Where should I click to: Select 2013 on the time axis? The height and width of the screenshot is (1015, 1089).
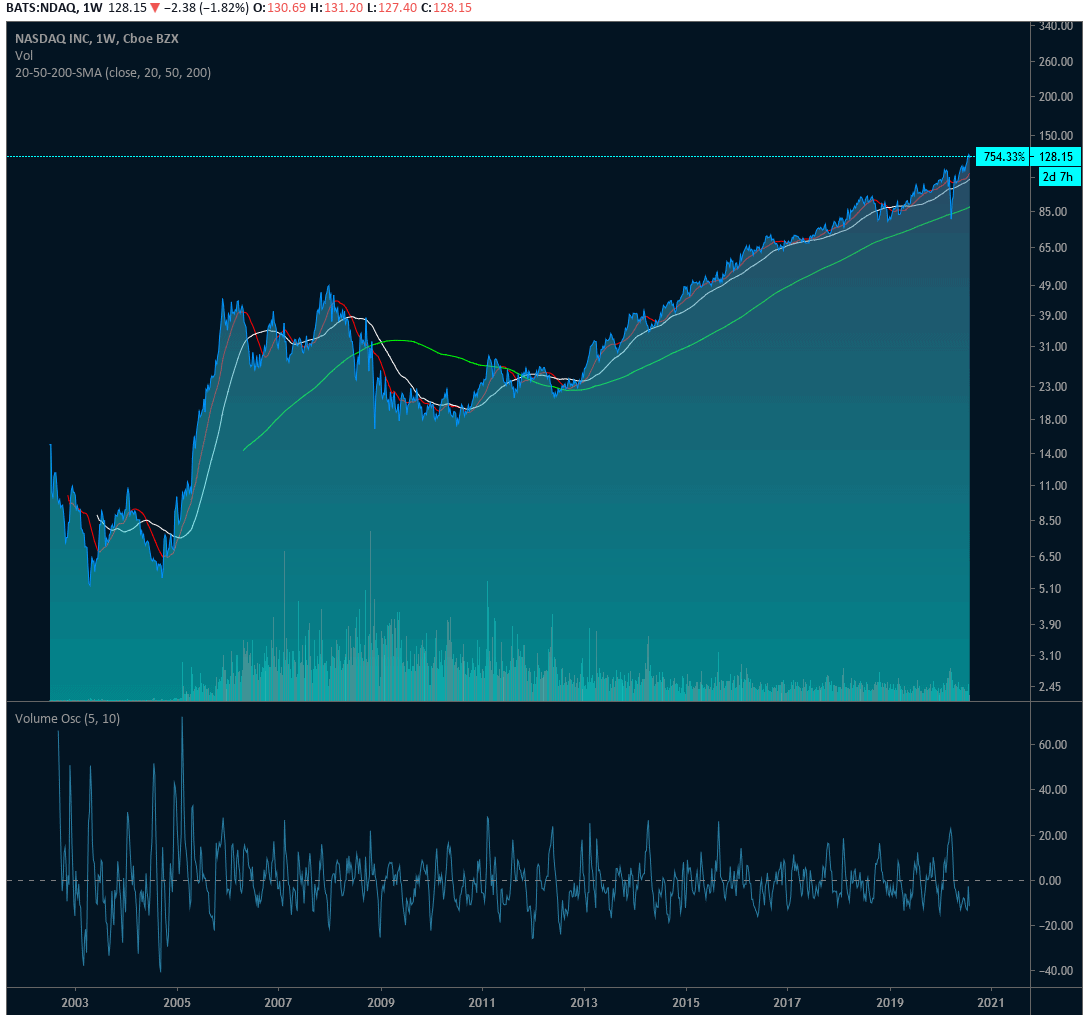click(583, 1001)
